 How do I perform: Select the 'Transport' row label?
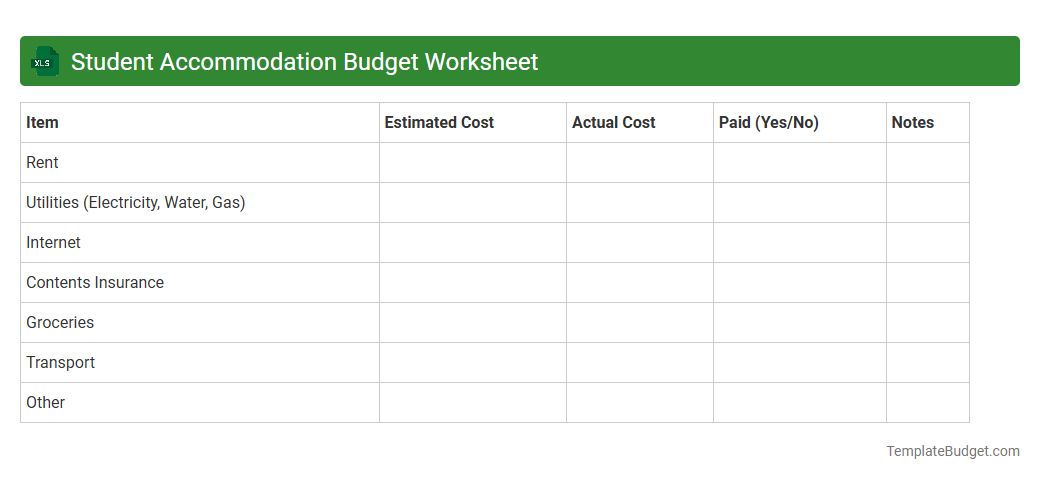pyautogui.click(x=60, y=363)
